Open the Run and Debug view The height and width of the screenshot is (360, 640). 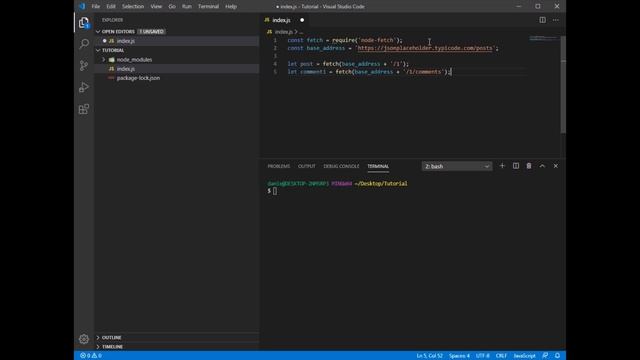pyautogui.click(x=84, y=87)
